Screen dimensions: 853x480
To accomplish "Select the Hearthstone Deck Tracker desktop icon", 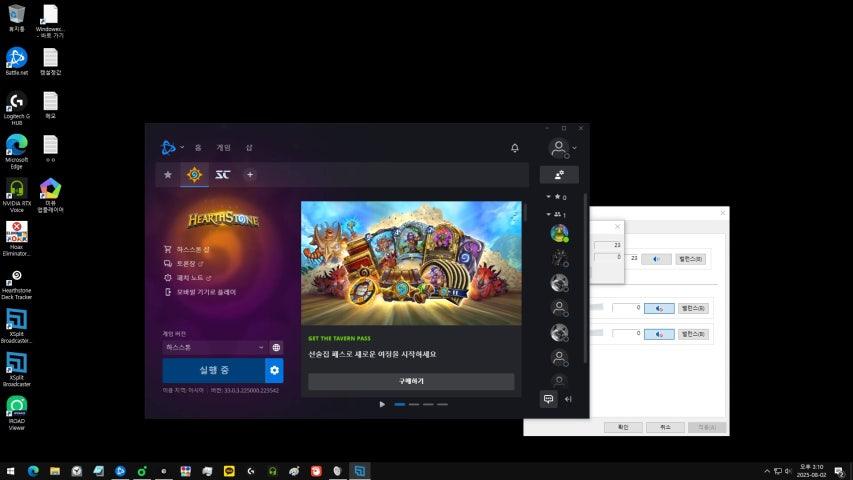I will click(17, 284).
